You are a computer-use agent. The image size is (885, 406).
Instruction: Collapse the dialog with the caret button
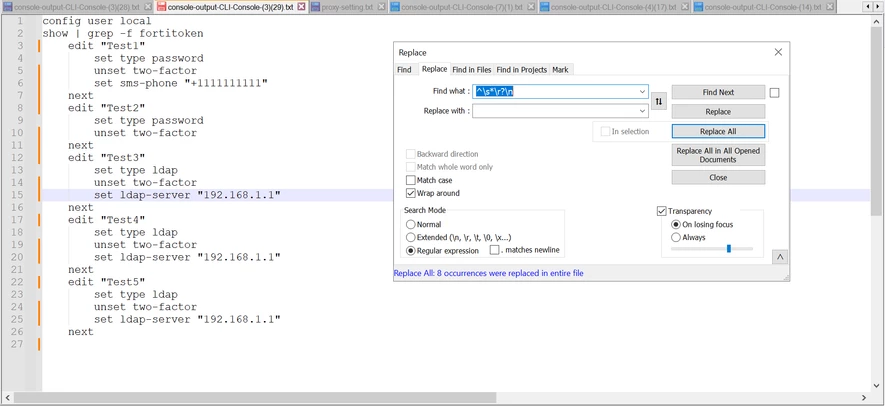(x=780, y=257)
